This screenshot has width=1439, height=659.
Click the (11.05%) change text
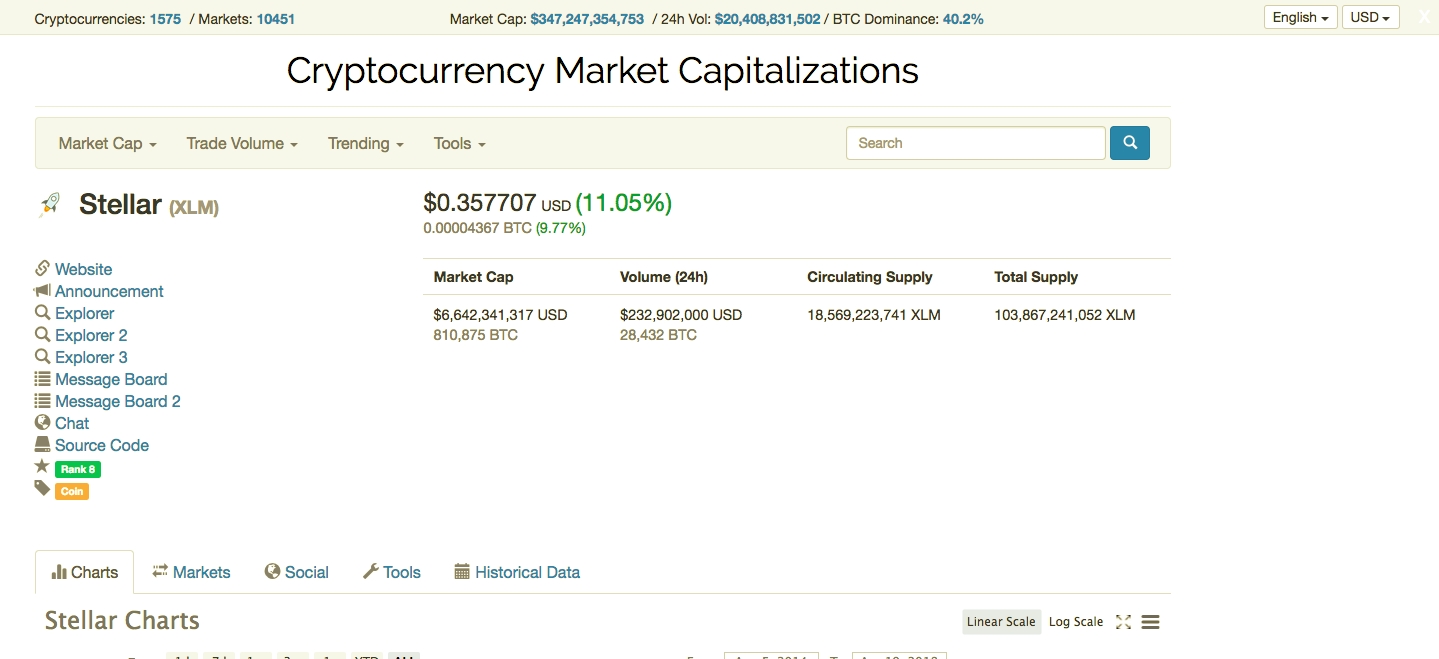tap(624, 203)
